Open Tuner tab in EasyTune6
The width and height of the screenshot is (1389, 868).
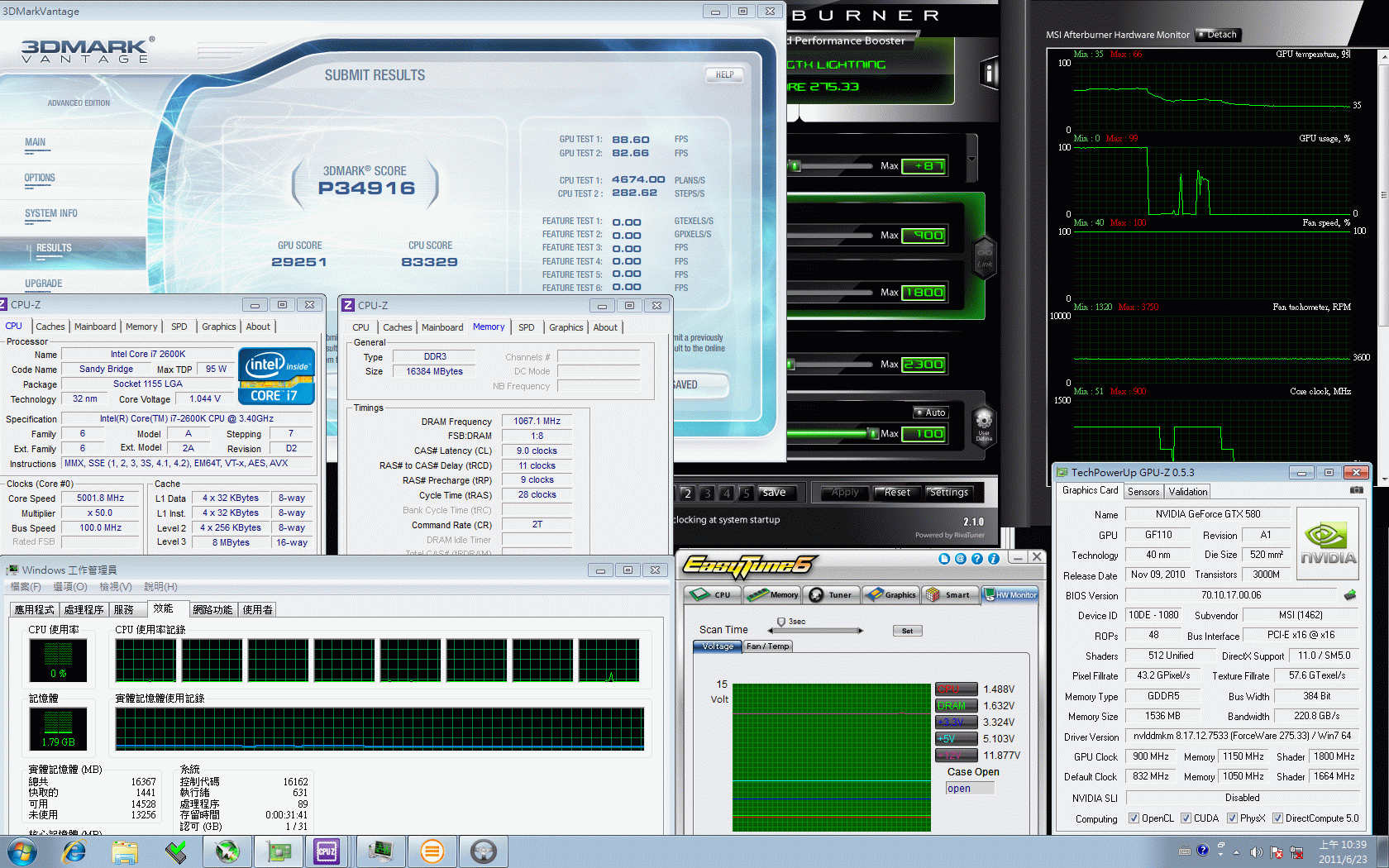point(831,595)
